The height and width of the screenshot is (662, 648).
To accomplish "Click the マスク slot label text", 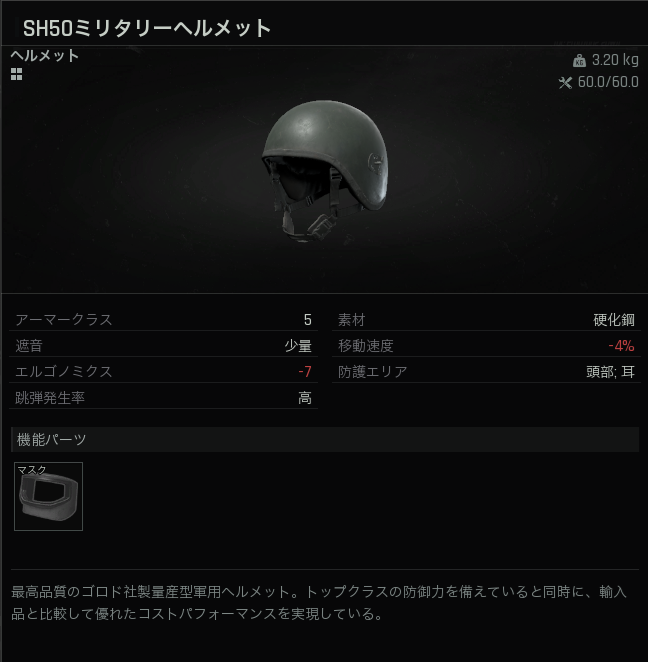I will click(32, 470).
